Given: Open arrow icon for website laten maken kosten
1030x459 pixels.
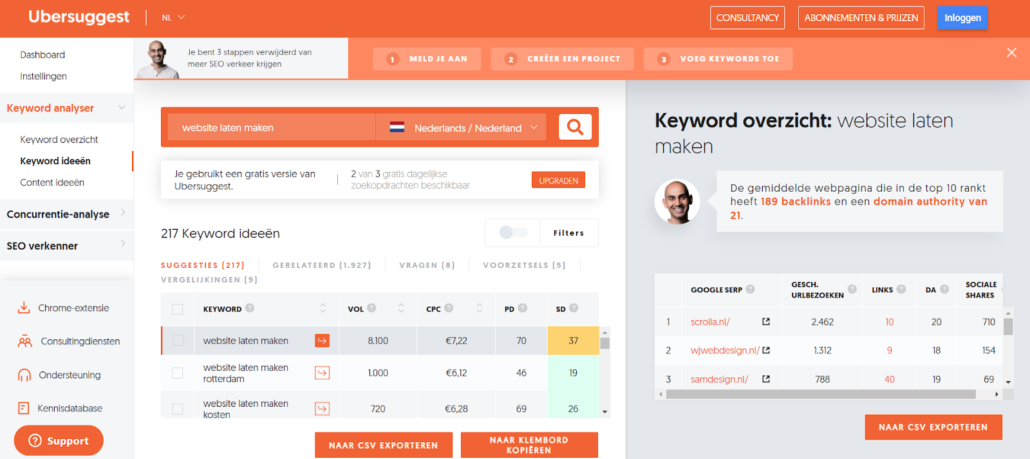Looking at the screenshot, I should pos(322,408).
